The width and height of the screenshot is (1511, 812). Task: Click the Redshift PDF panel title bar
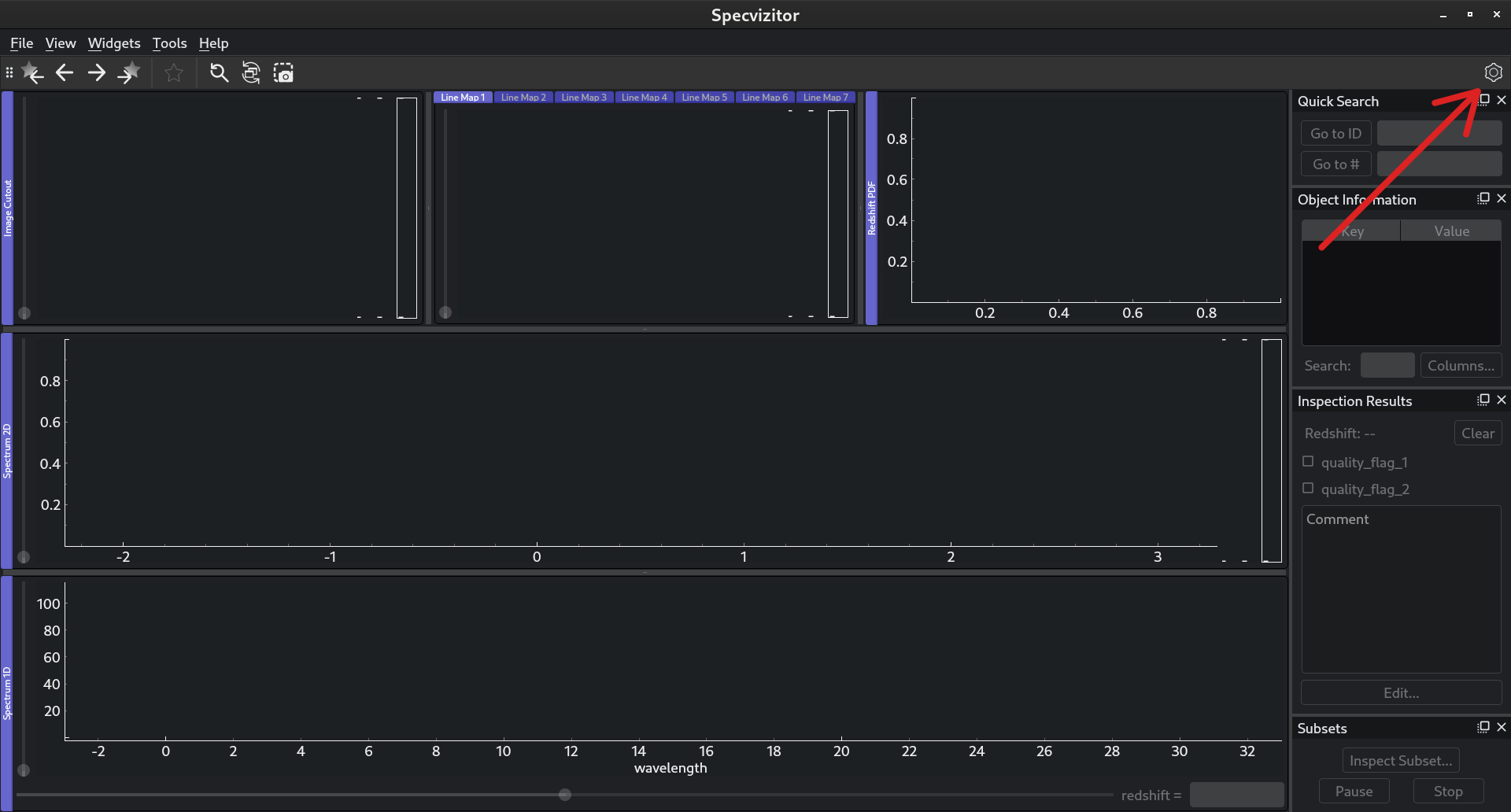[x=871, y=209]
